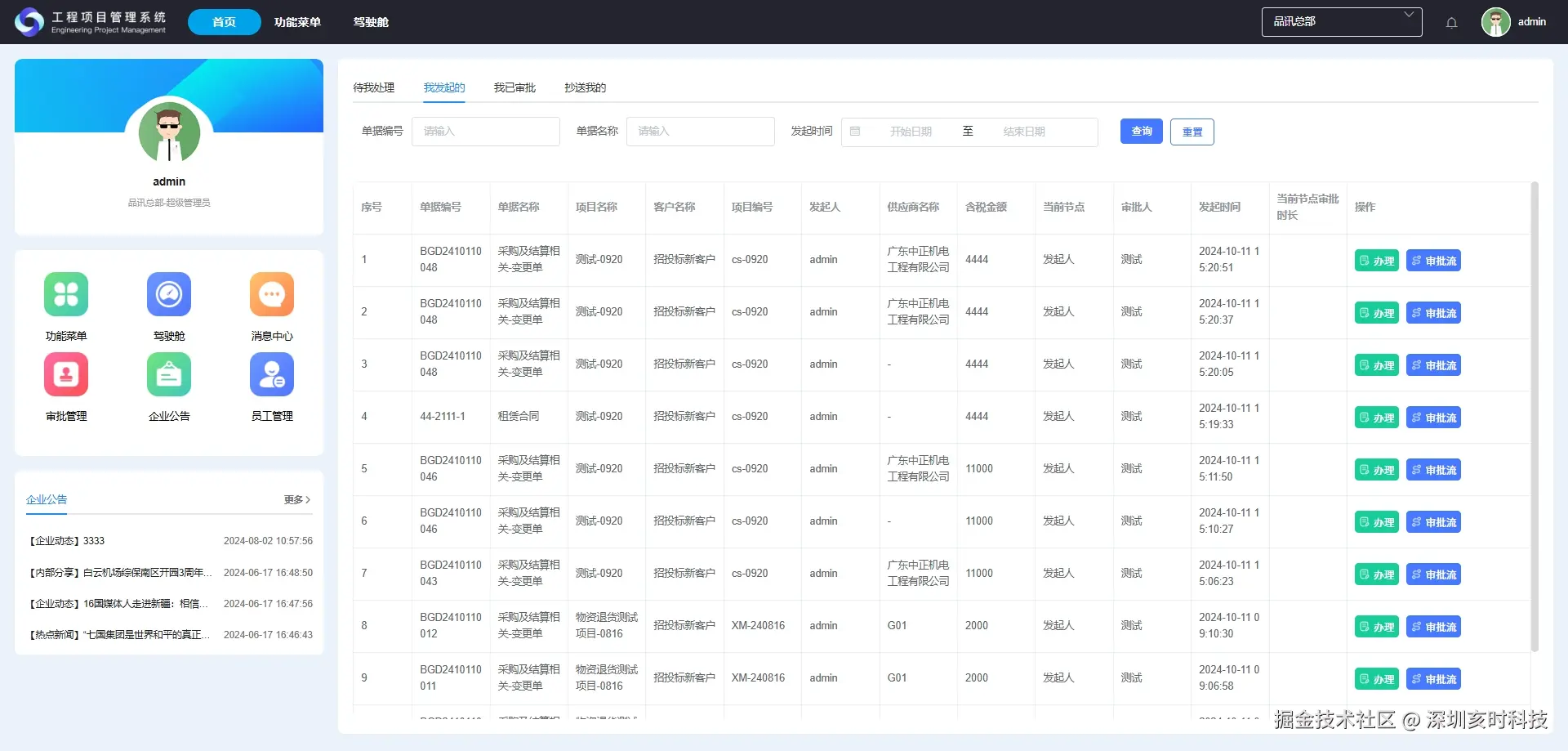Open the 驾驶舱 dashboard gauge icon
The height and width of the screenshot is (751, 1568).
169,294
